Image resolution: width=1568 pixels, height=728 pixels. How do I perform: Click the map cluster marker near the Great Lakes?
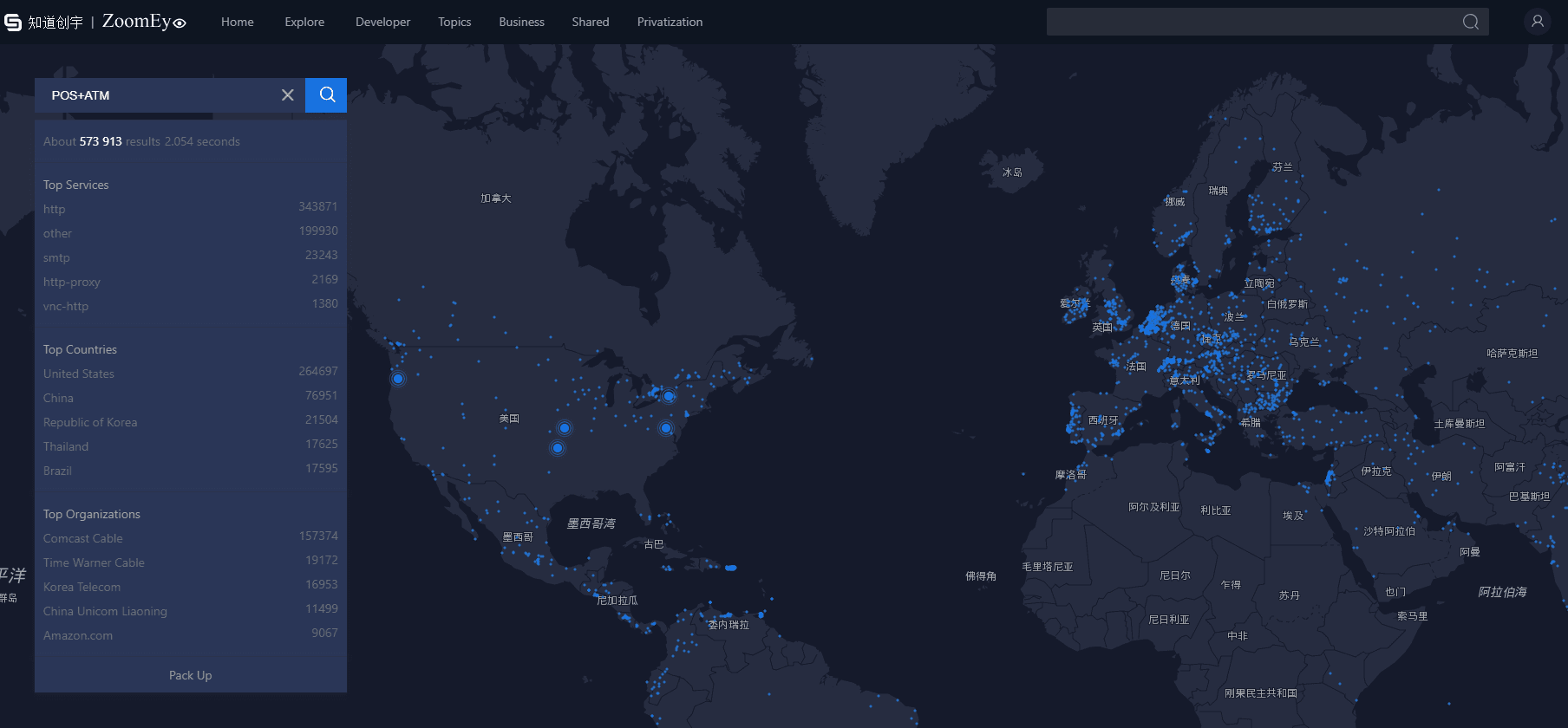[x=669, y=396]
